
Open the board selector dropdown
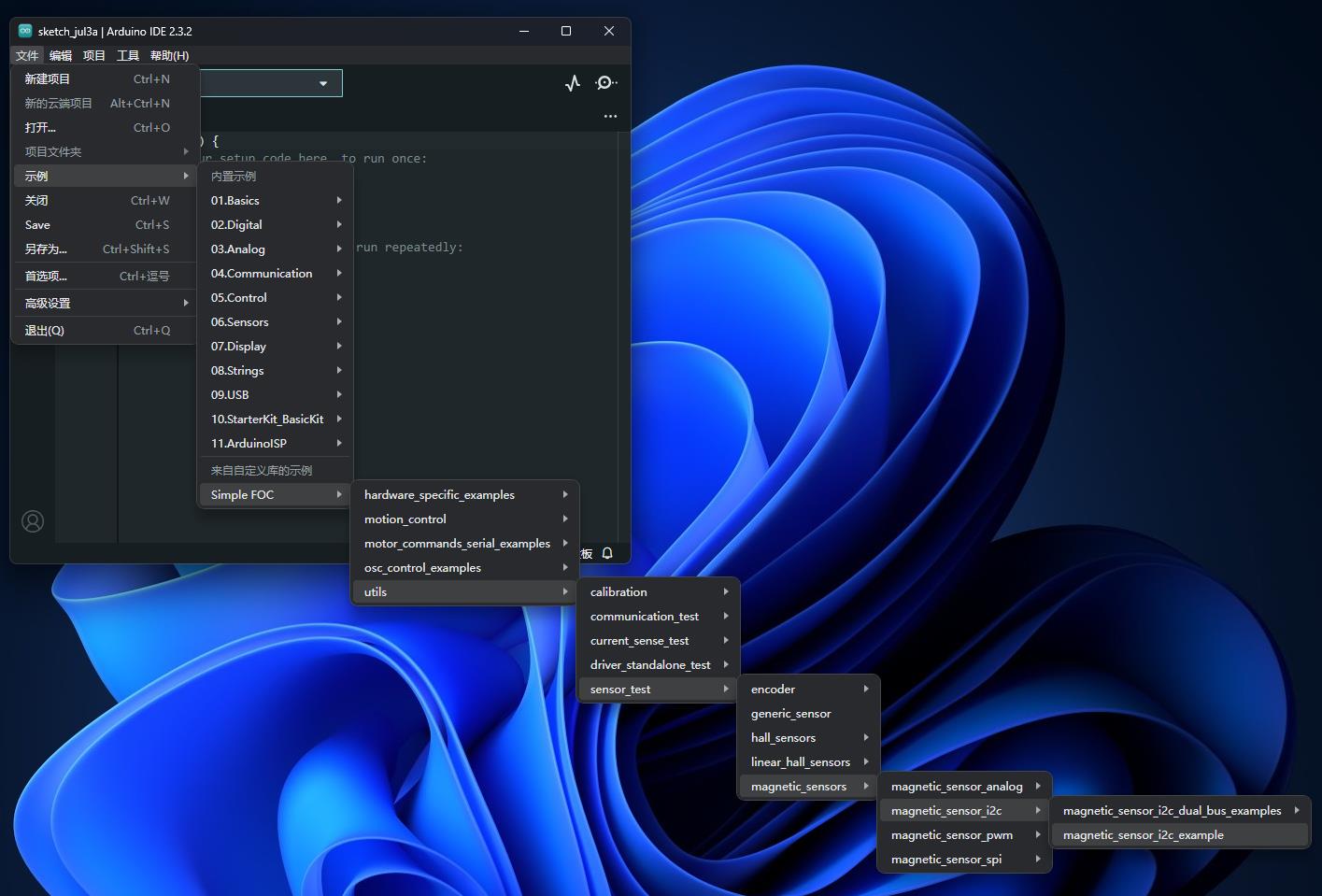pyautogui.click(x=271, y=83)
